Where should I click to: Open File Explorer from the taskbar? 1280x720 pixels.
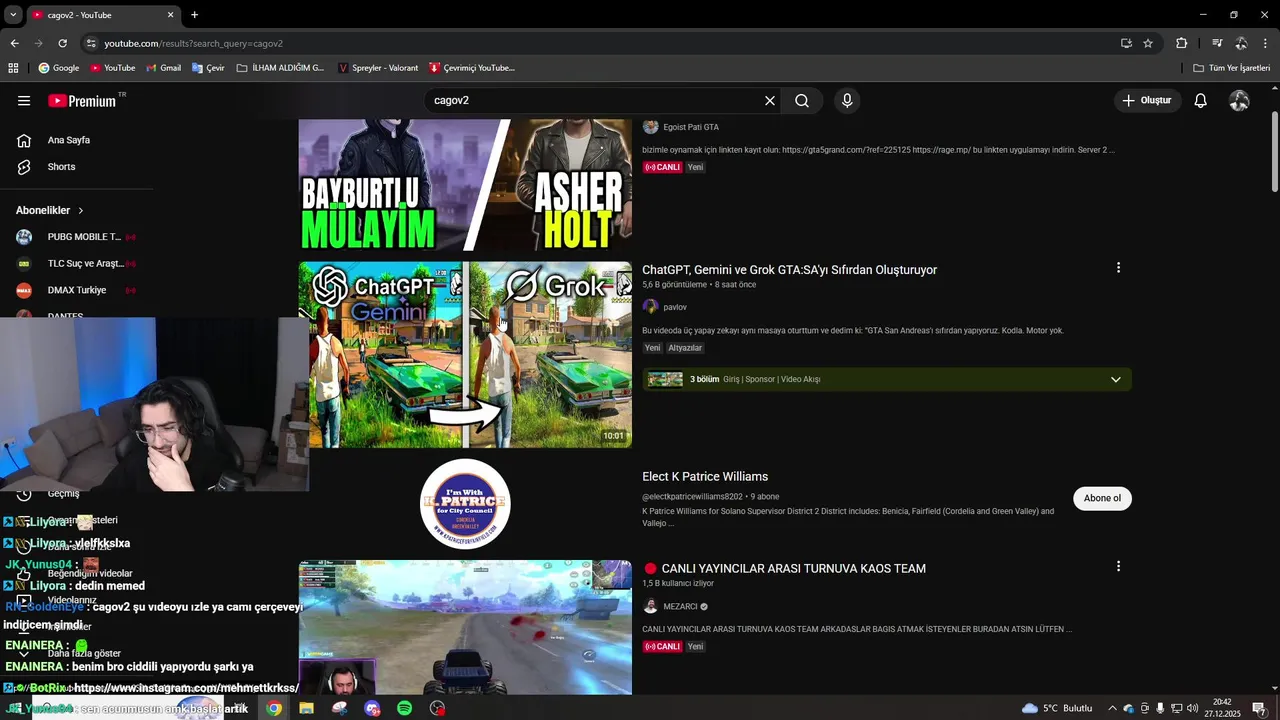coord(306,708)
